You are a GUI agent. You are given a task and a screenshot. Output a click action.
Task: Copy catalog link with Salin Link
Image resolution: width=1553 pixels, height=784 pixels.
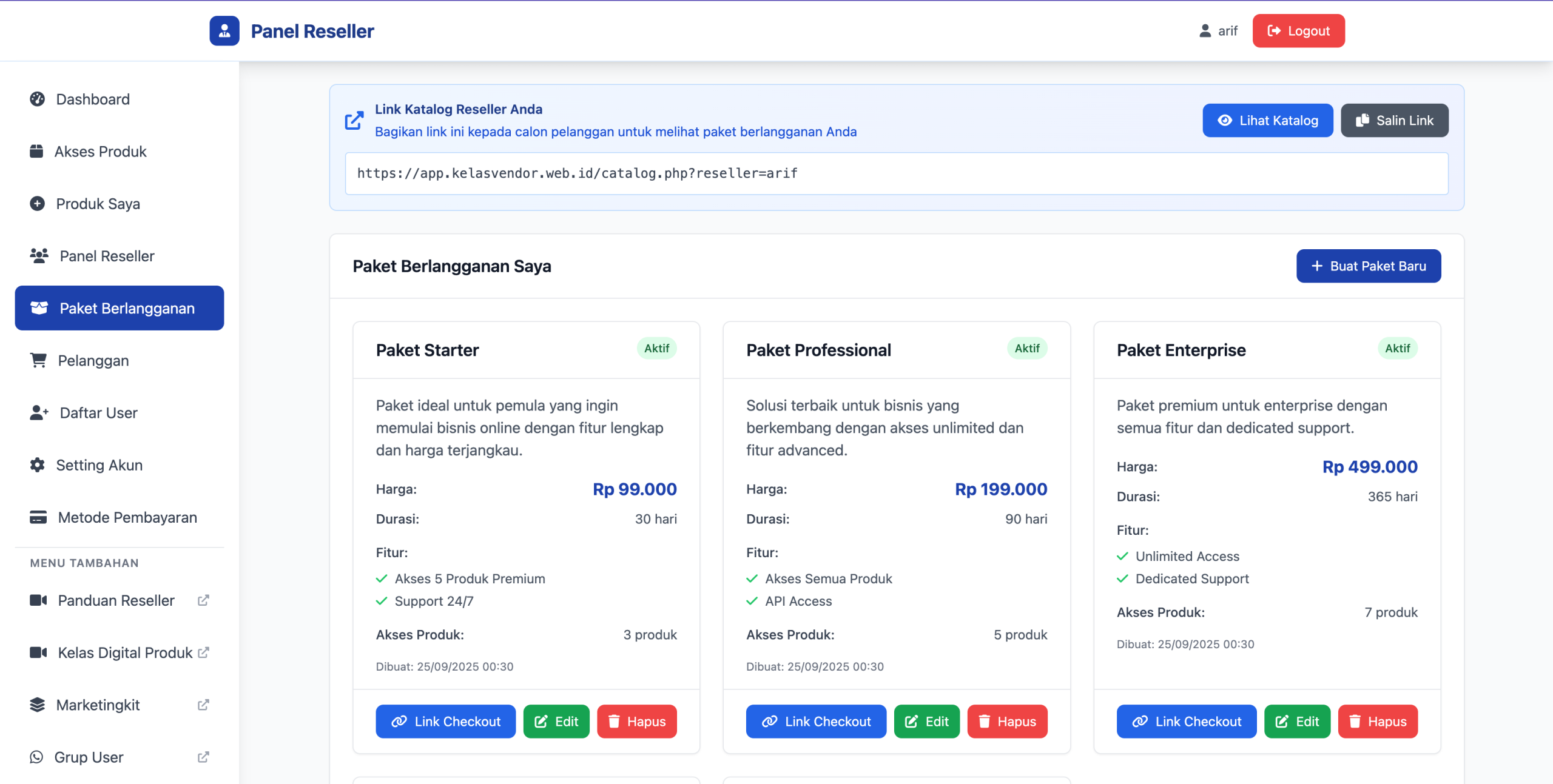[1394, 121]
